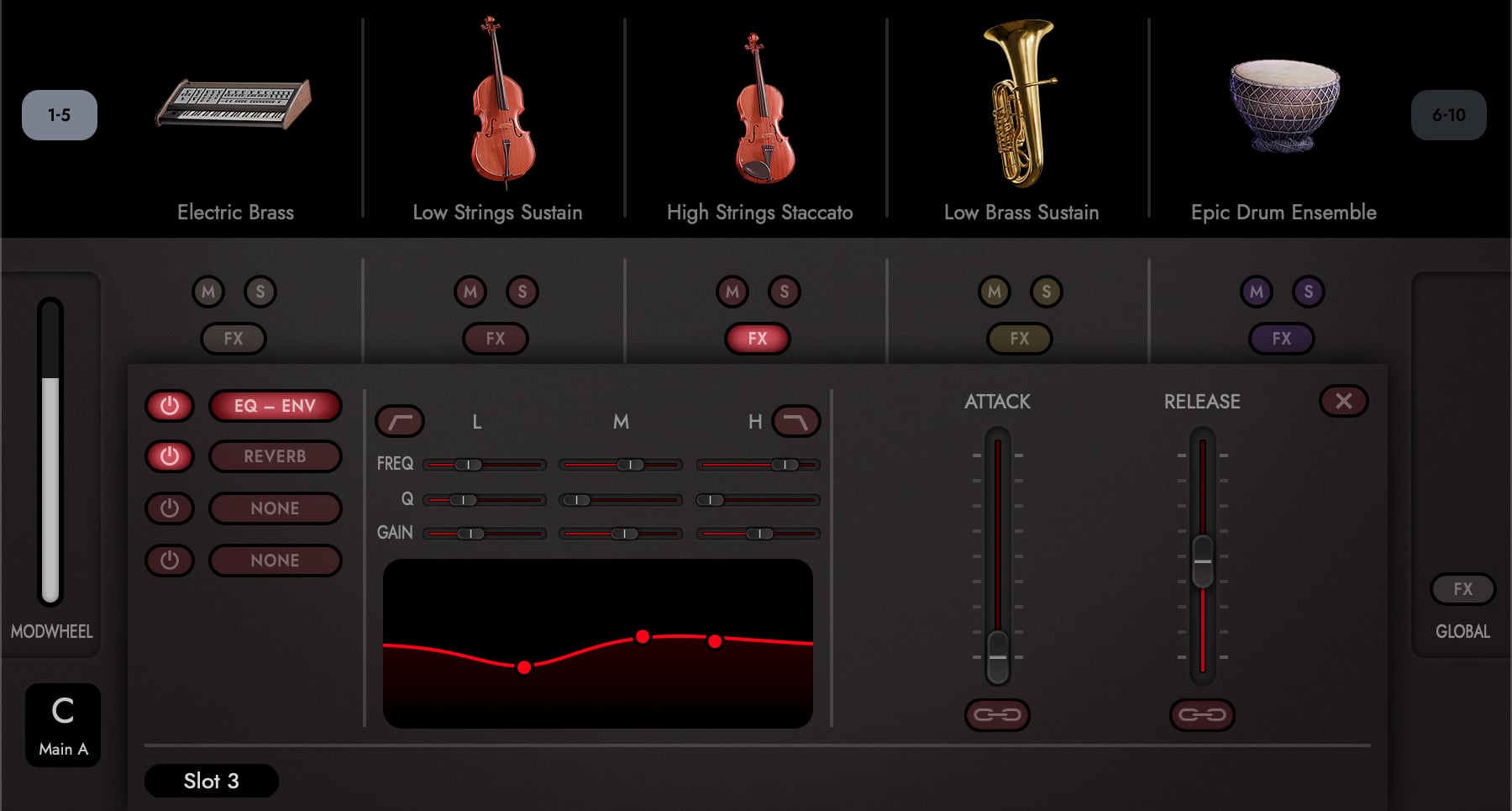
Task: Open FX for Low Brass Sustain
Action: pyautogui.click(x=1020, y=339)
